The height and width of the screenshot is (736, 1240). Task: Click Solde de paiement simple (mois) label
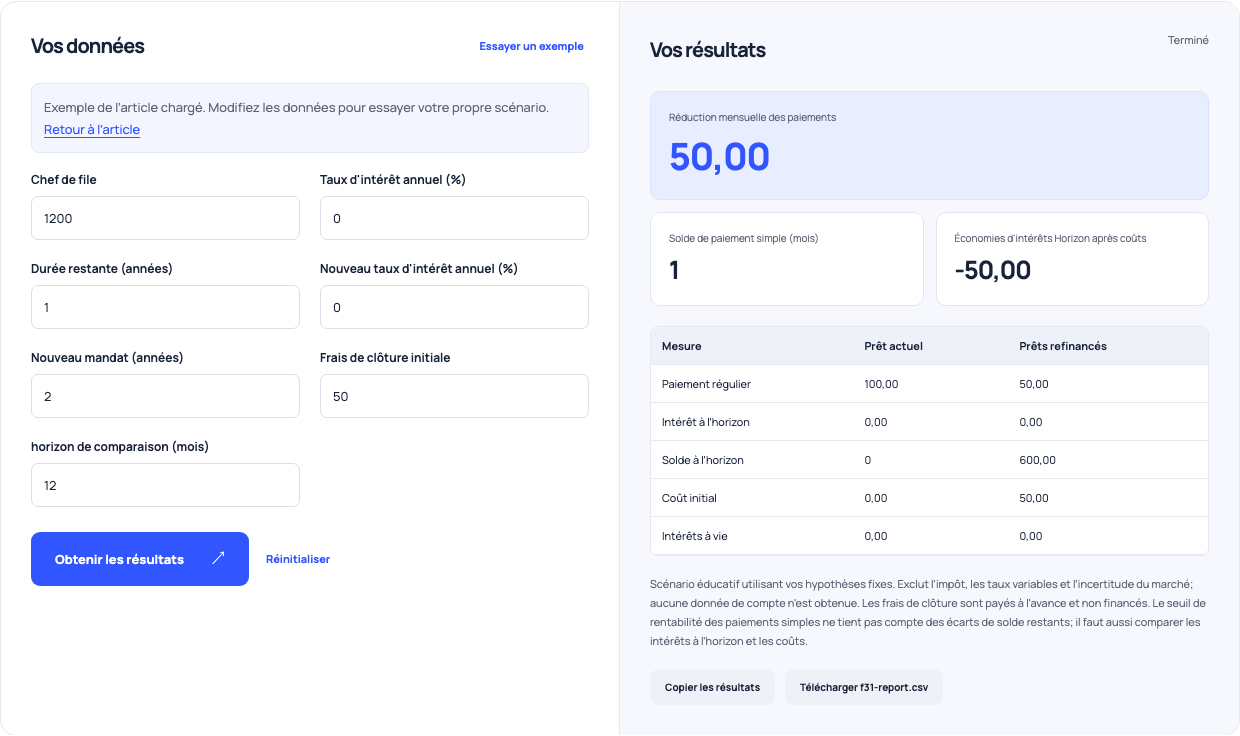point(743,238)
